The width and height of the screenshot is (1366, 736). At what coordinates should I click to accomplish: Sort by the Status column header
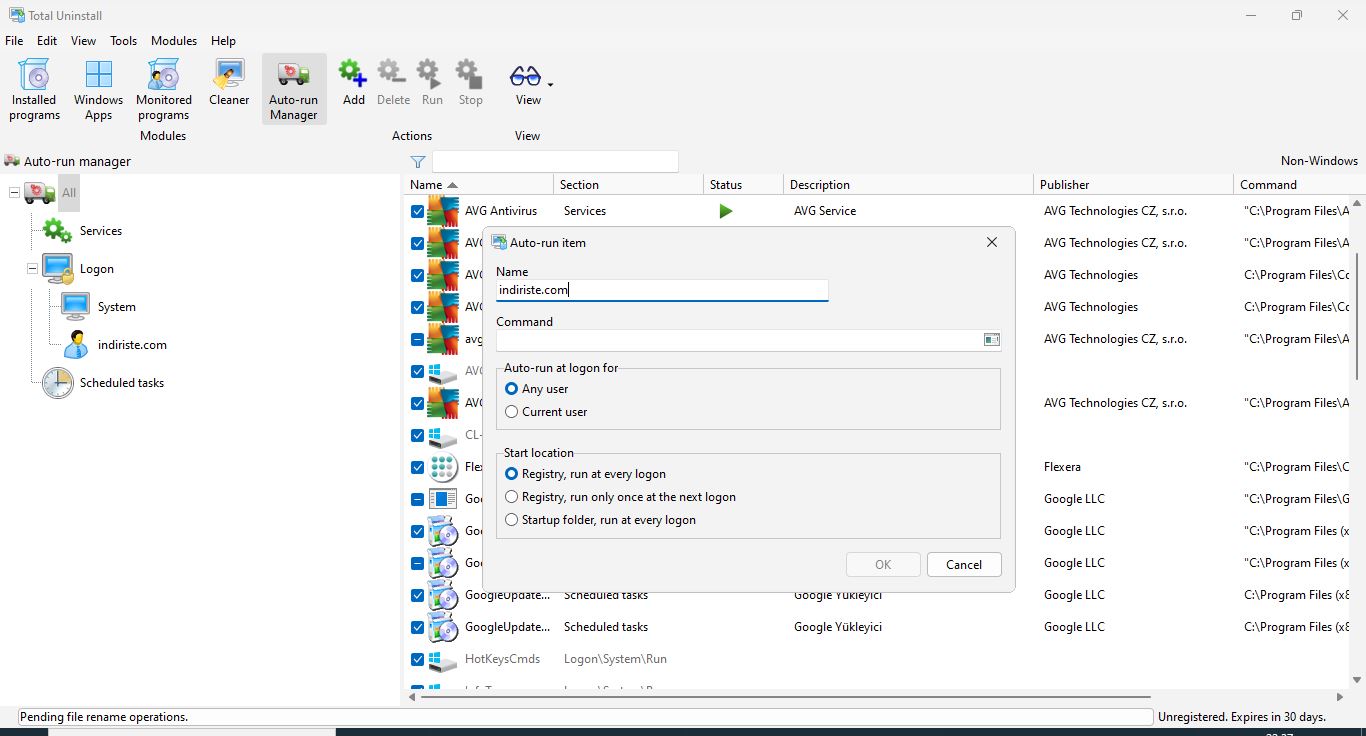744,185
